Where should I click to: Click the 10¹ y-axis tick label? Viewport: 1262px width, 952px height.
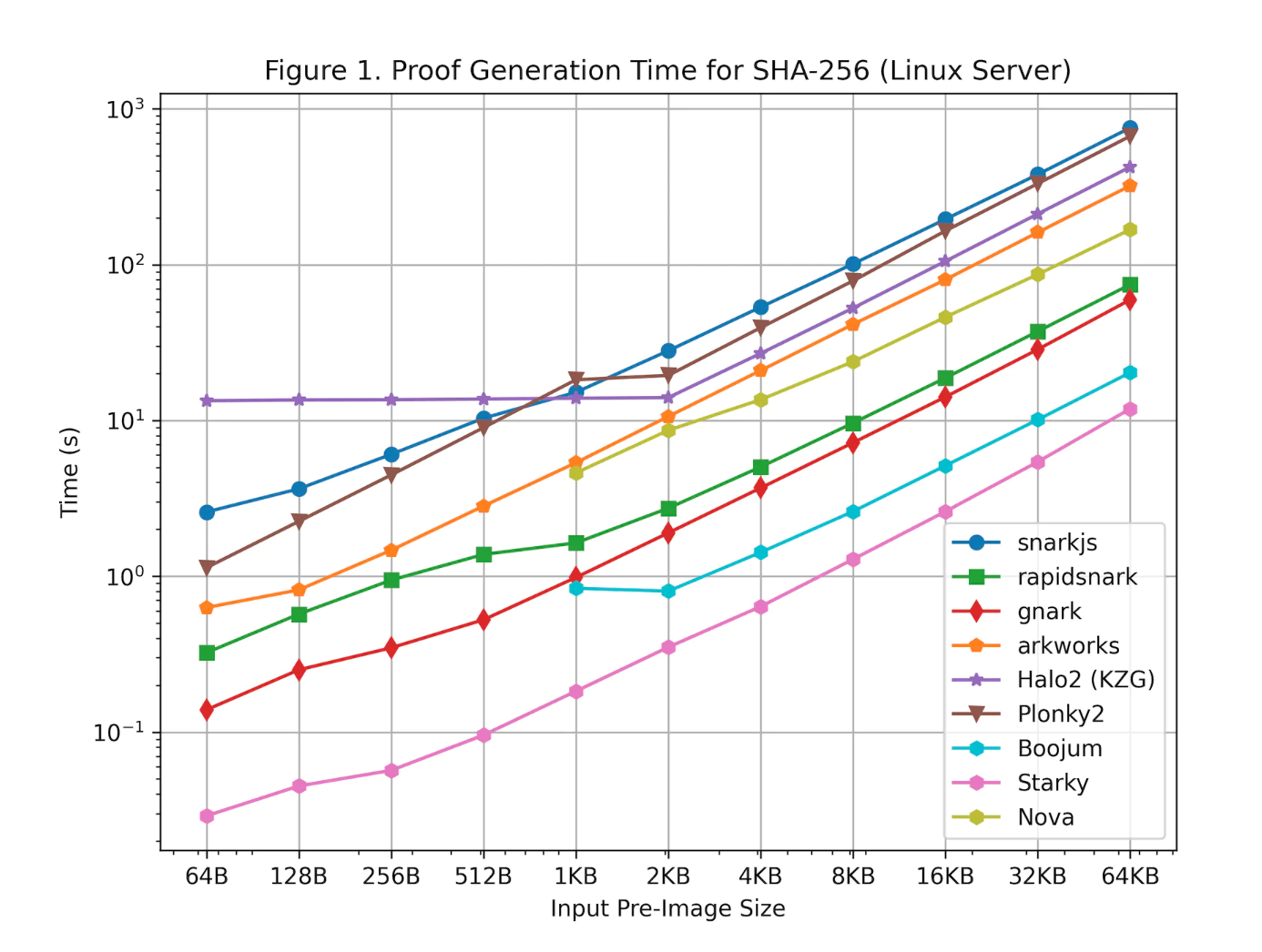pos(126,421)
